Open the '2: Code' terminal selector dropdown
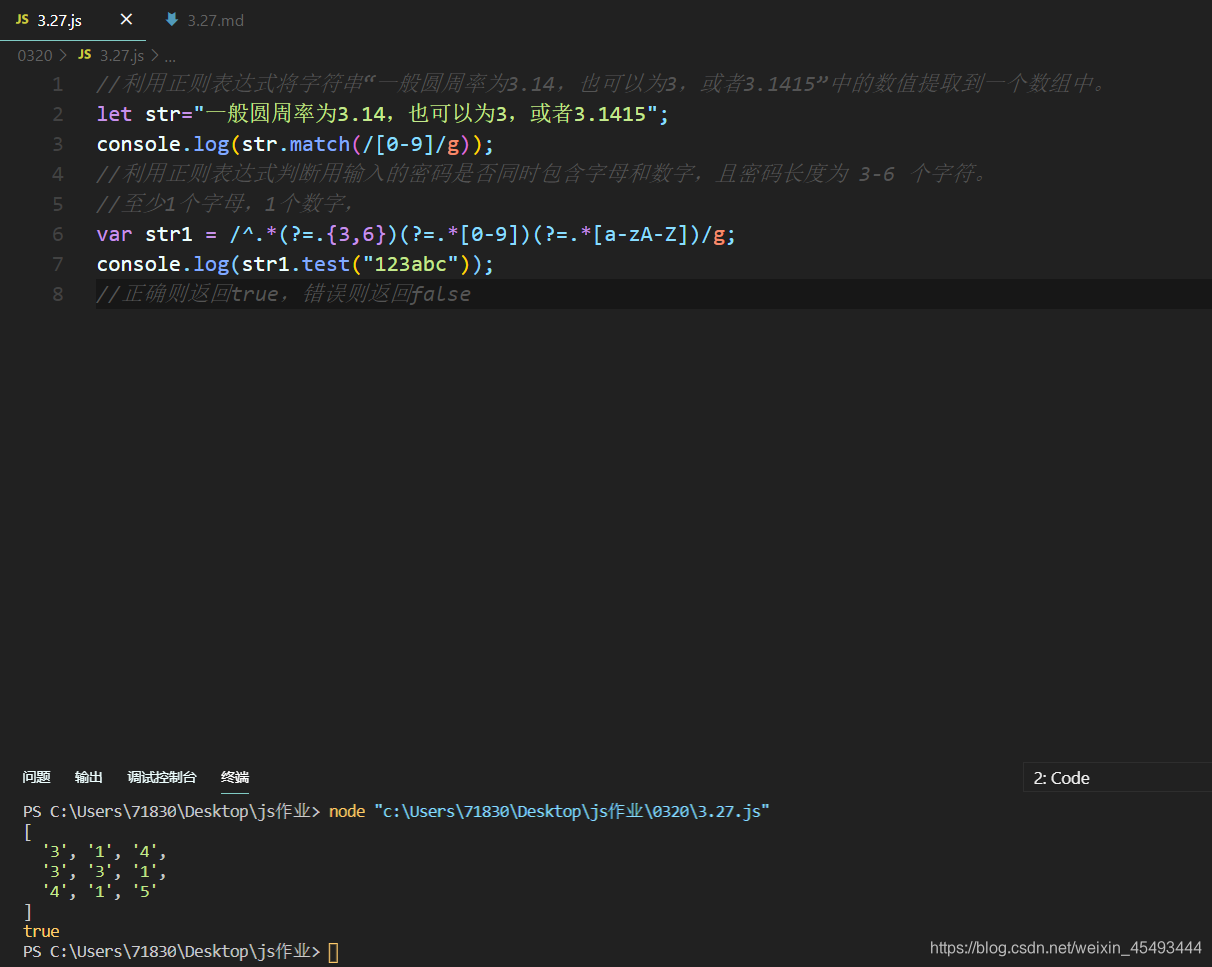The width and height of the screenshot is (1212, 967). pyautogui.click(x=1117, y=778)
